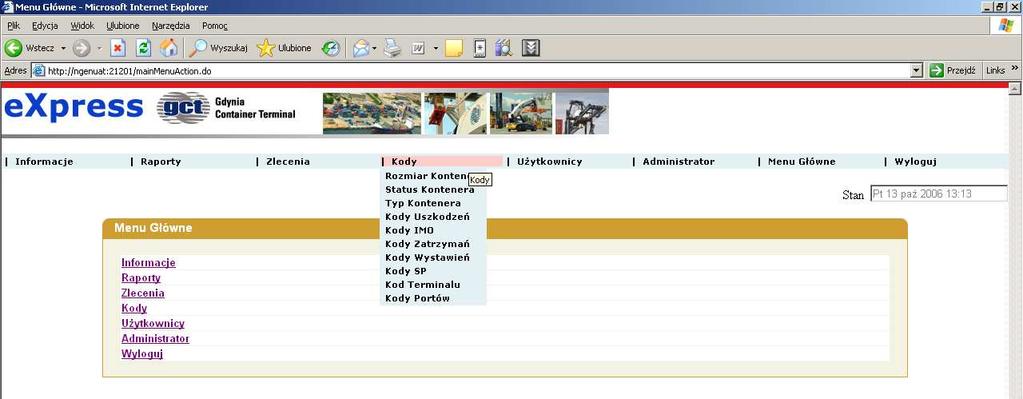The image size is (1023, 399).
Task: Click the gct Gdynia Container Terminal logo
Action: pos(226,108)
